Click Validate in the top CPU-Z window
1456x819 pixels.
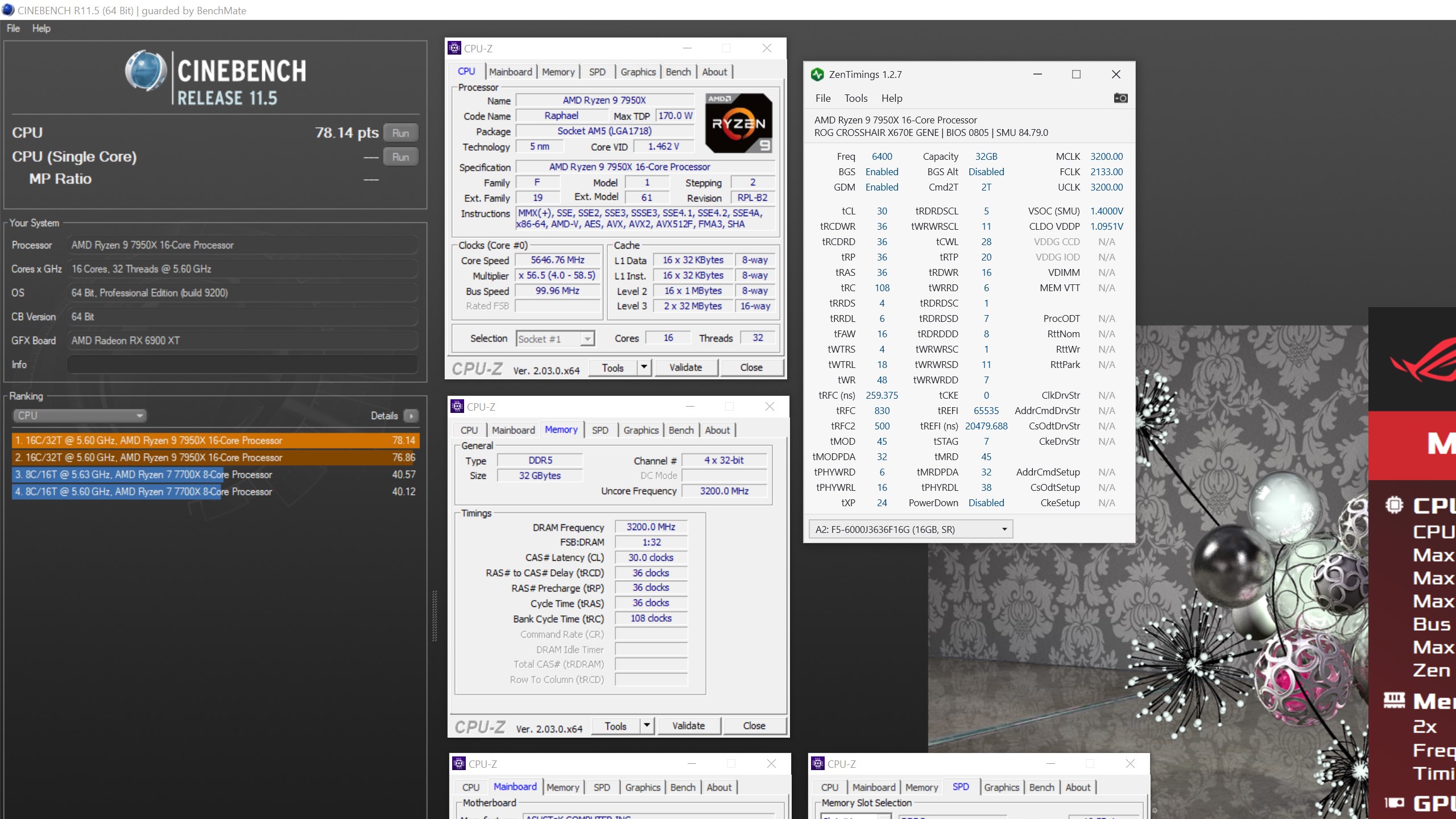685,367
